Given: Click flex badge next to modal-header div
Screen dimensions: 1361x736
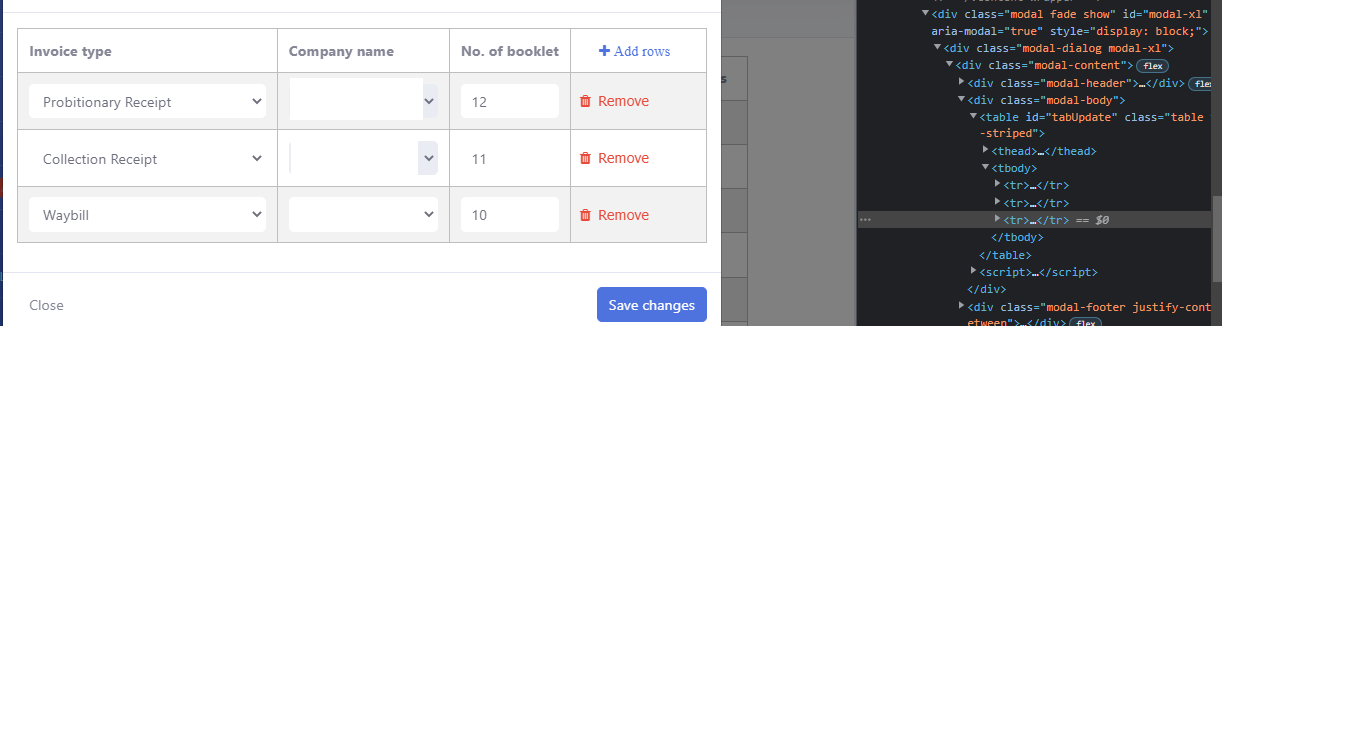Looking at the screenshot, I should click(1201, 84).
